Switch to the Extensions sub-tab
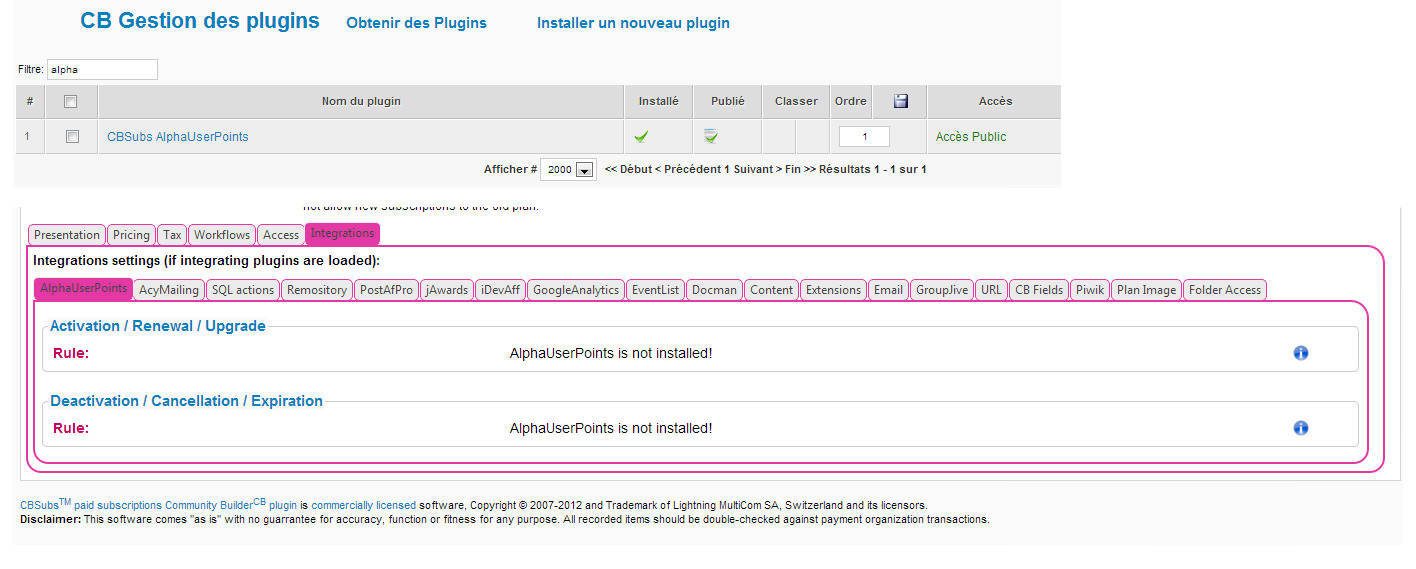The image size is (1416, 569). pyautogui.click(x=833, y=290)
